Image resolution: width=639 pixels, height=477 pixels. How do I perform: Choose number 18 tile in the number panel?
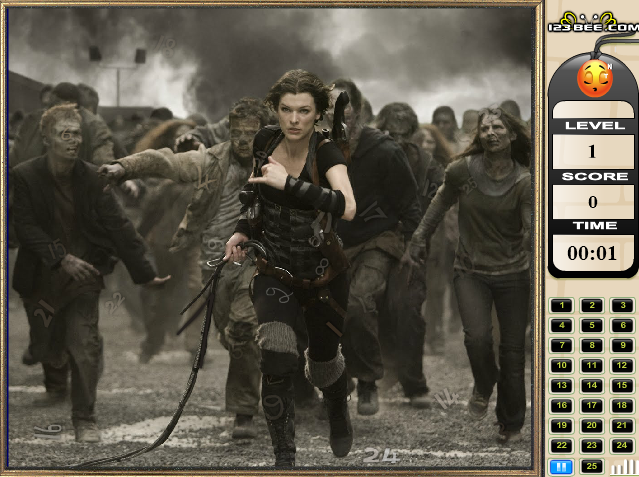pos(622,405)
